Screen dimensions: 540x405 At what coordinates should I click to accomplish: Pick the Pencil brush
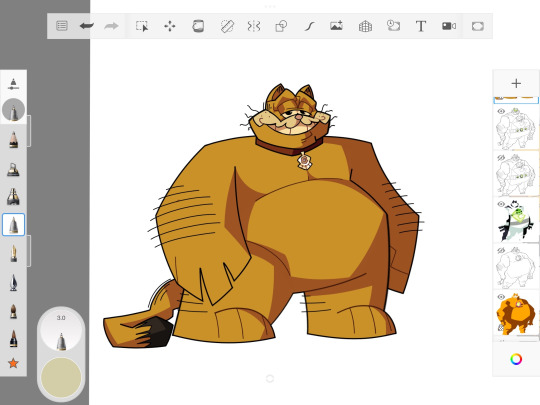(13, 139)
